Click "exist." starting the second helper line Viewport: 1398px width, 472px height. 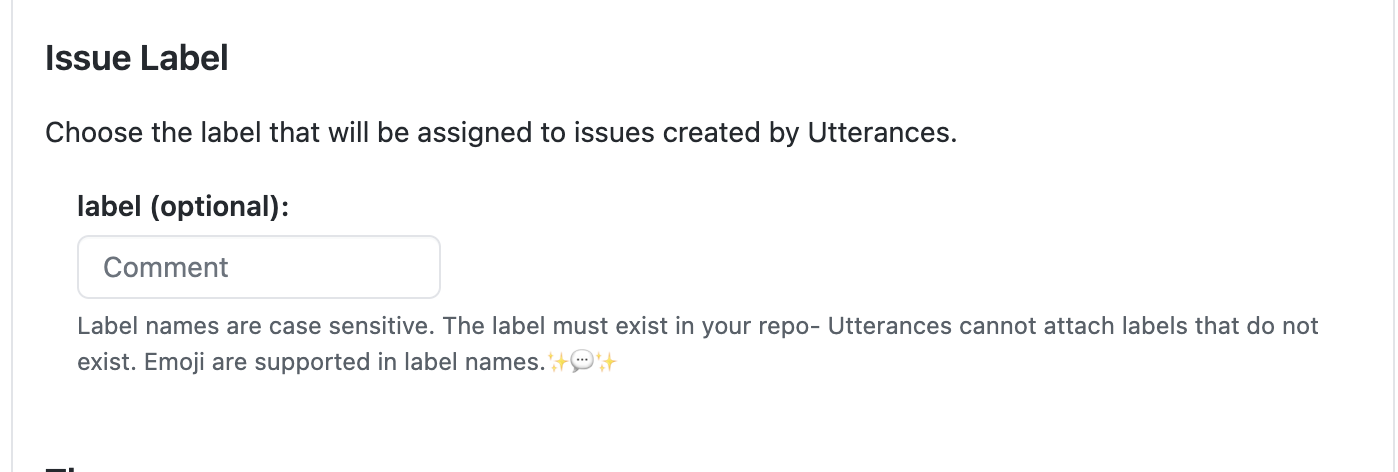point(106,362)
